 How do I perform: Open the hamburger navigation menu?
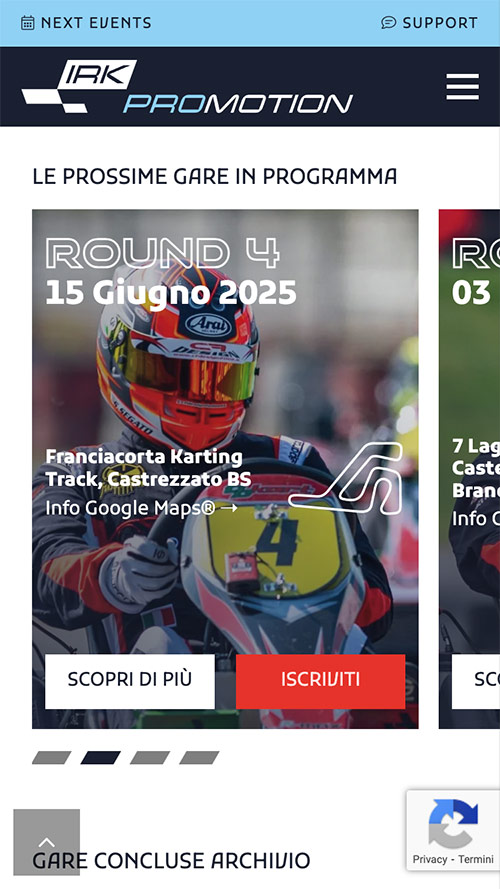(462, 87)
